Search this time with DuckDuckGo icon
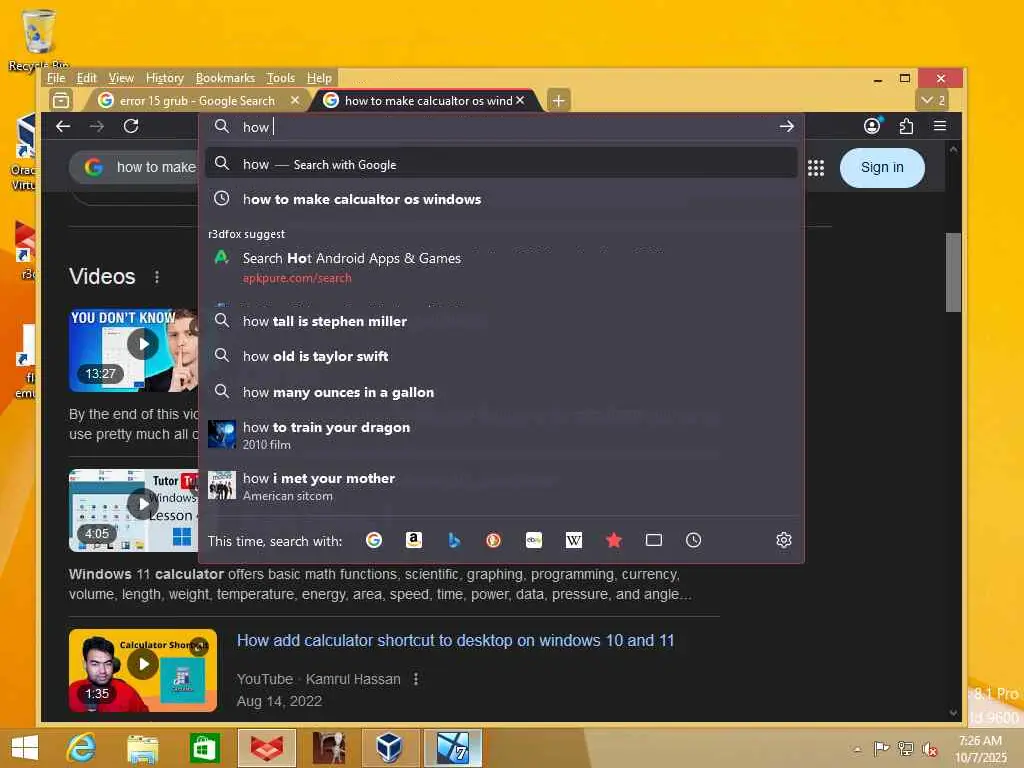 tap(493, 540)
